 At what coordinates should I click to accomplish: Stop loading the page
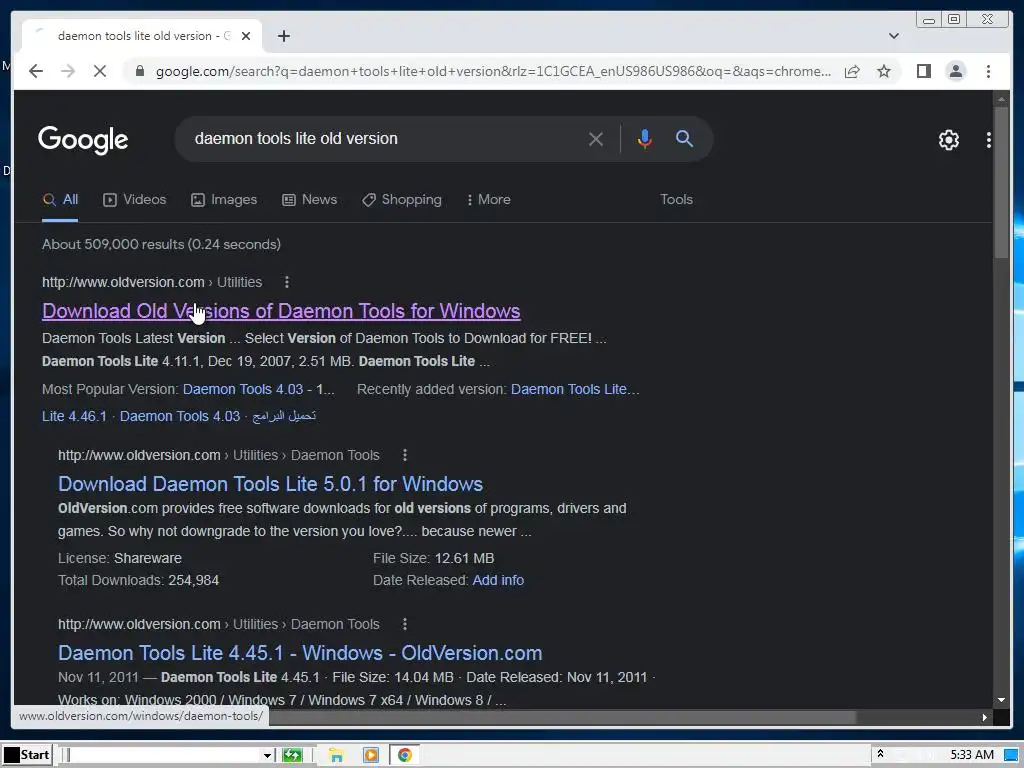click(x=100, y=71)
